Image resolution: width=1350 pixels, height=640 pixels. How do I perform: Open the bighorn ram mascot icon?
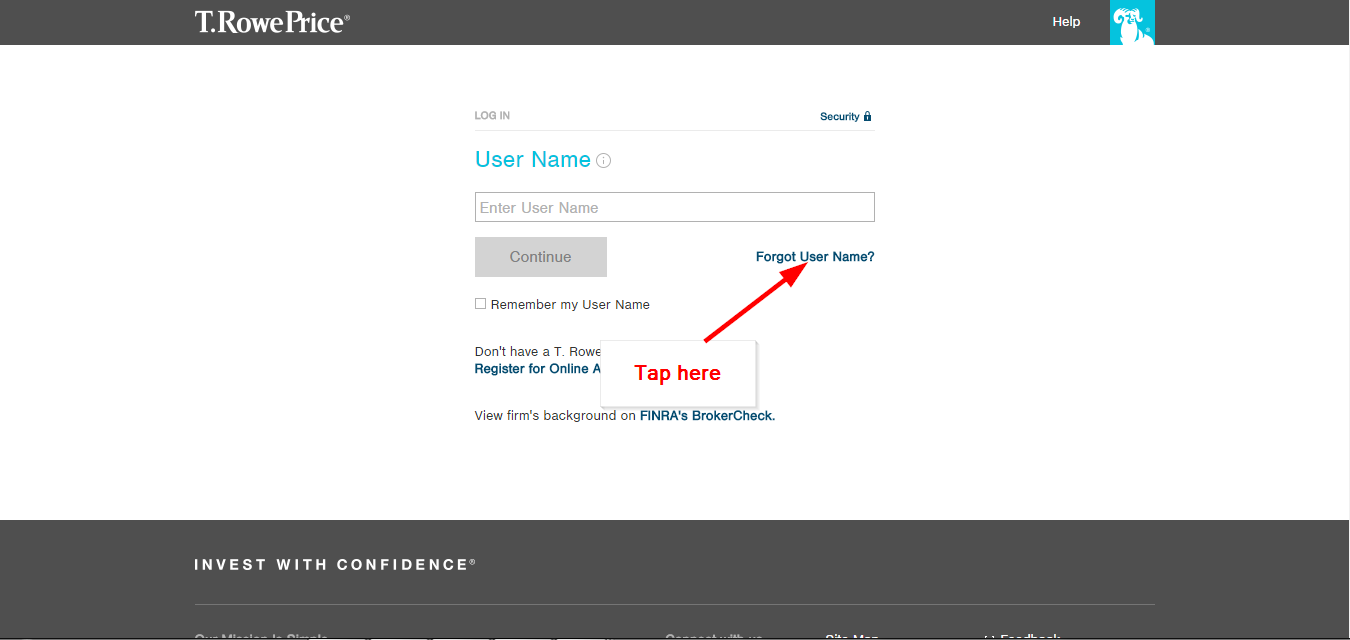point(1132,22)
